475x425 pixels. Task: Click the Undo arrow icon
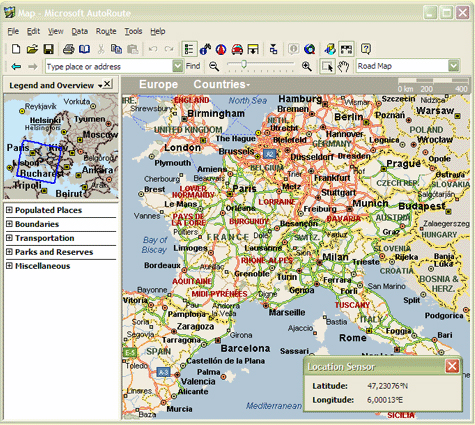[x=153, y=49]
